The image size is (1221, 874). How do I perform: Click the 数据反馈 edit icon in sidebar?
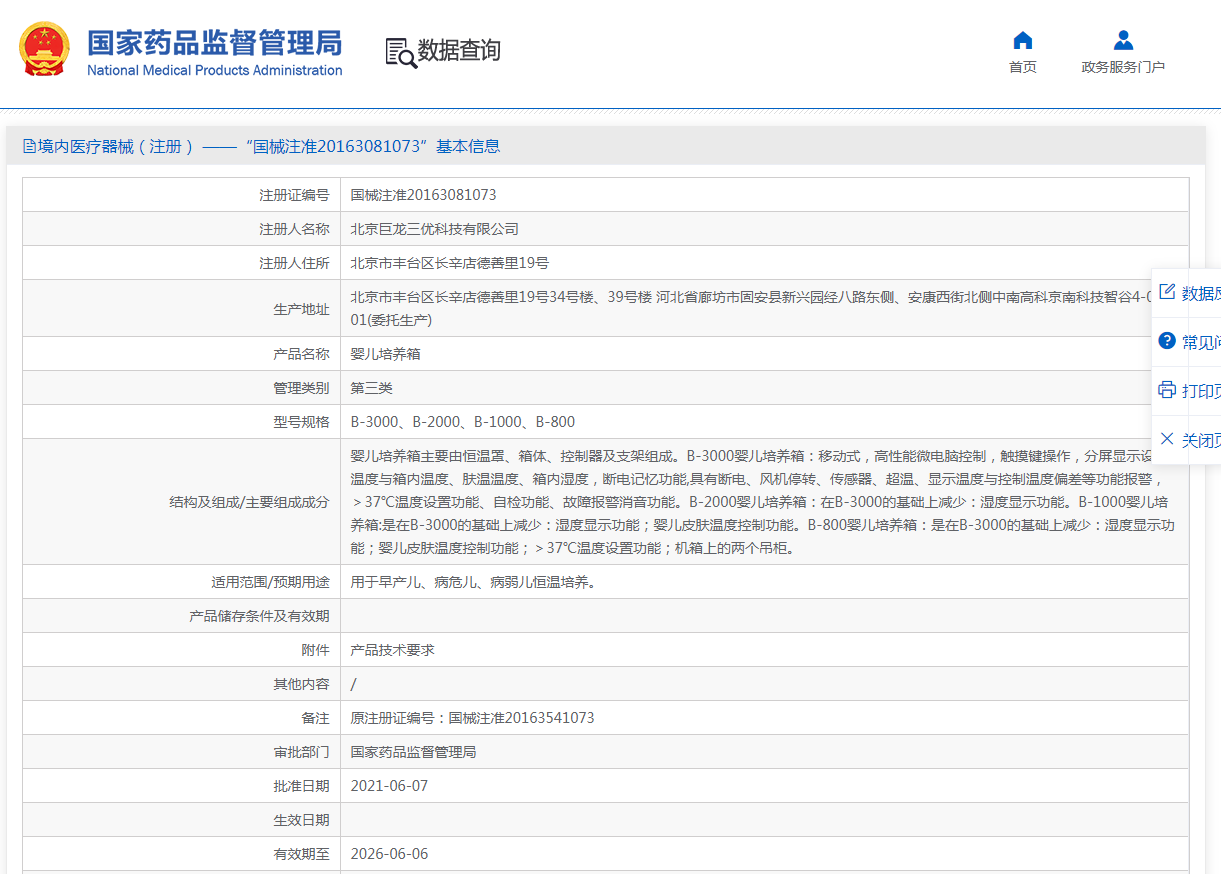pos(1167,292)
